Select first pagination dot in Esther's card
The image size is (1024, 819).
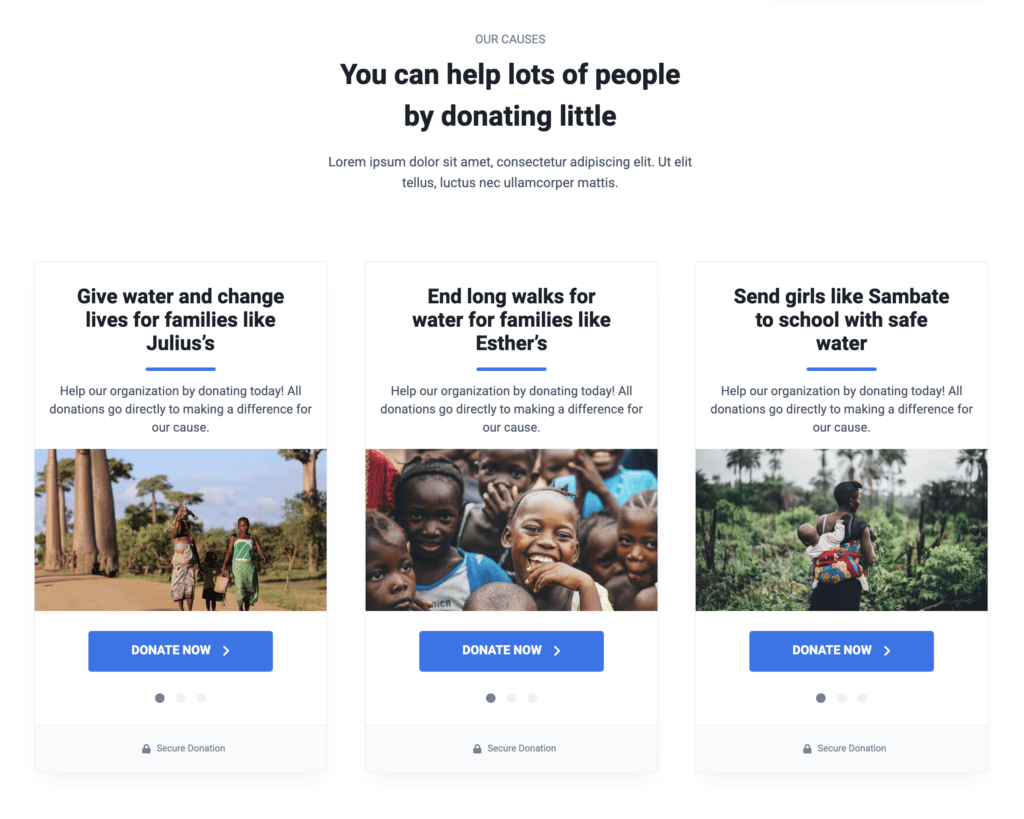point(490,698)
